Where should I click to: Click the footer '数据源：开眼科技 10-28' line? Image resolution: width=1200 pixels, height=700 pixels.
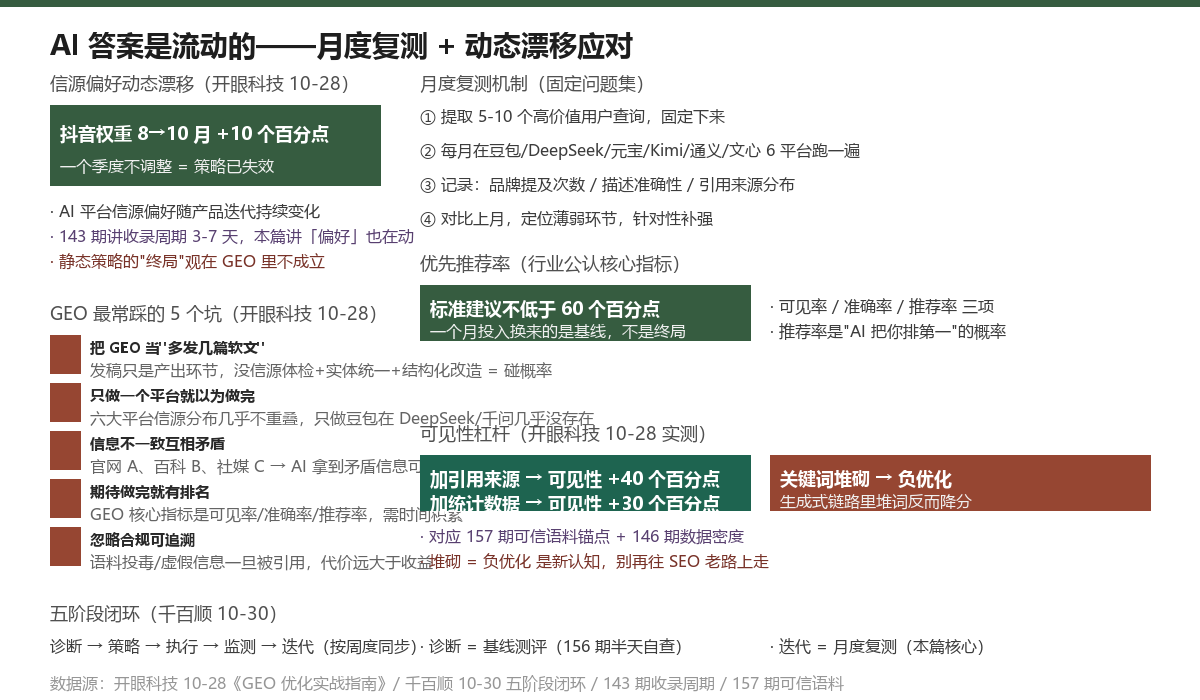447,684
